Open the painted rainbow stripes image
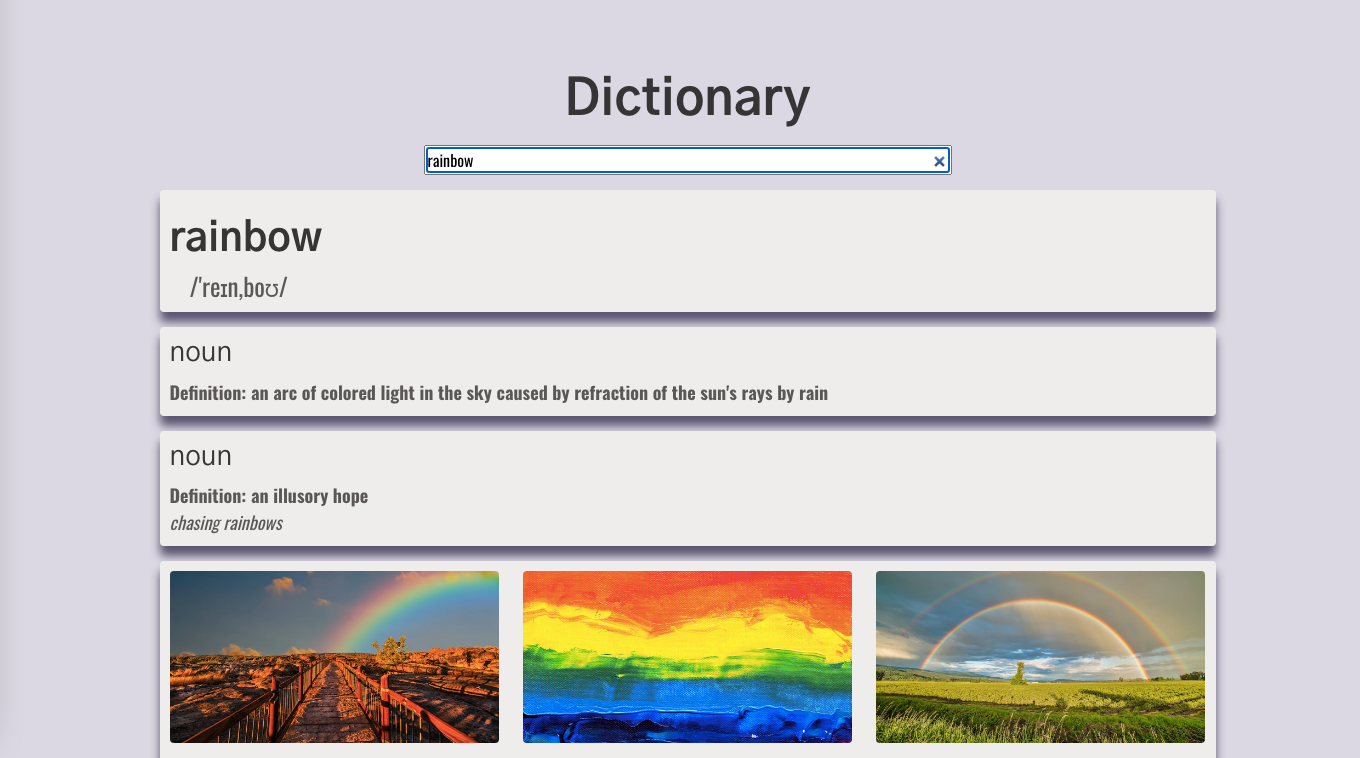The image size is (1360, 758). [687, 657]
